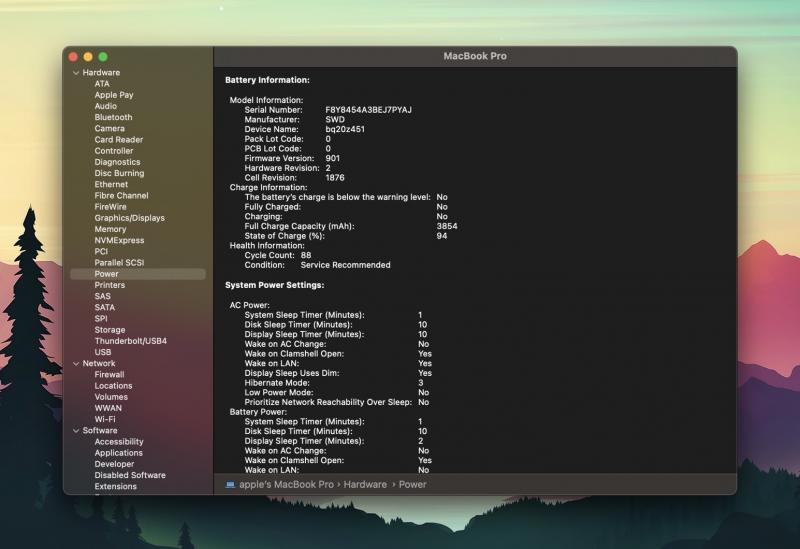
Task: Click the System Power Settings heading
Action: click(274, 285)
